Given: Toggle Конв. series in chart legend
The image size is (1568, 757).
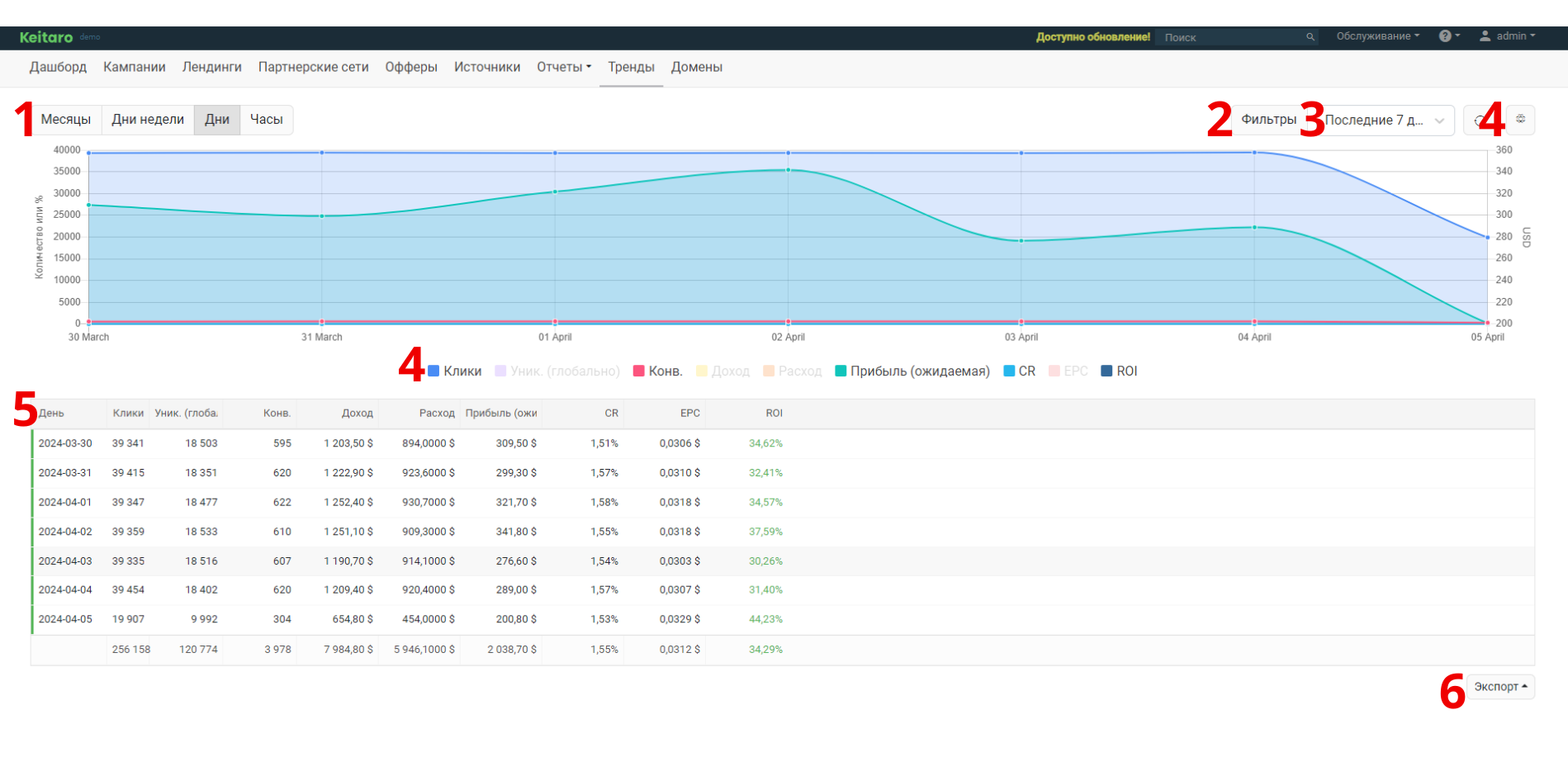Looking at the screenshot, I should [657, 371].
